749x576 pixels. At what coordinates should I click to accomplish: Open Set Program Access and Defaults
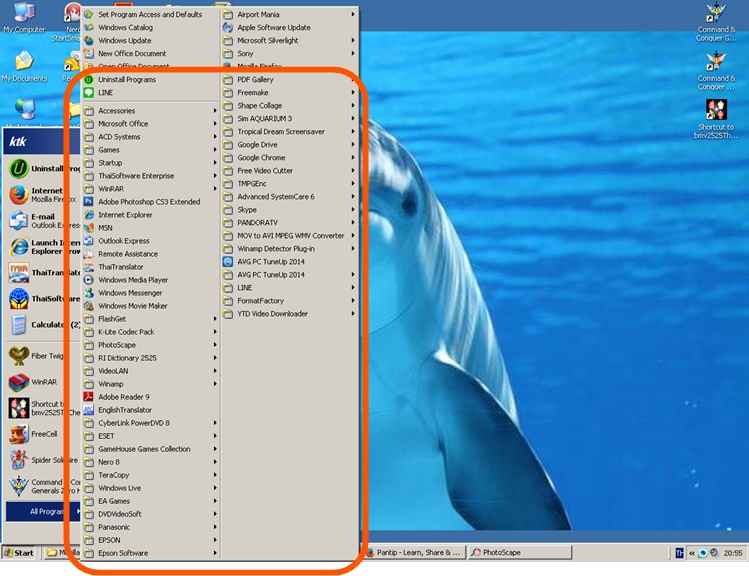point(150,14)
